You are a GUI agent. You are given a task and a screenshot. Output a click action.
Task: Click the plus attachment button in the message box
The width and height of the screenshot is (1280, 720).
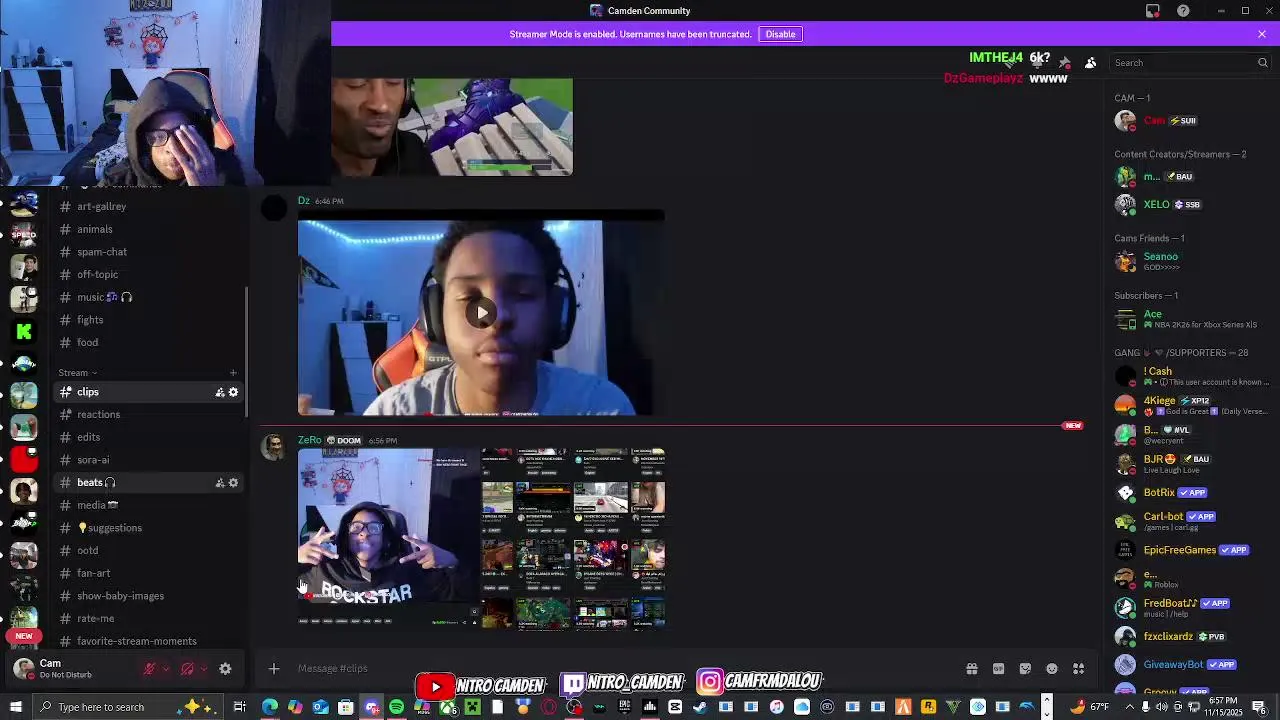(274, 668)
